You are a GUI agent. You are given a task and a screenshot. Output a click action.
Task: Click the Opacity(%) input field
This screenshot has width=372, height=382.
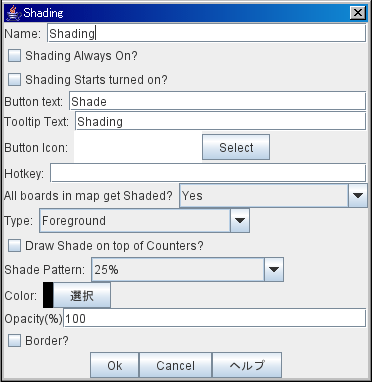pos(215,318)
